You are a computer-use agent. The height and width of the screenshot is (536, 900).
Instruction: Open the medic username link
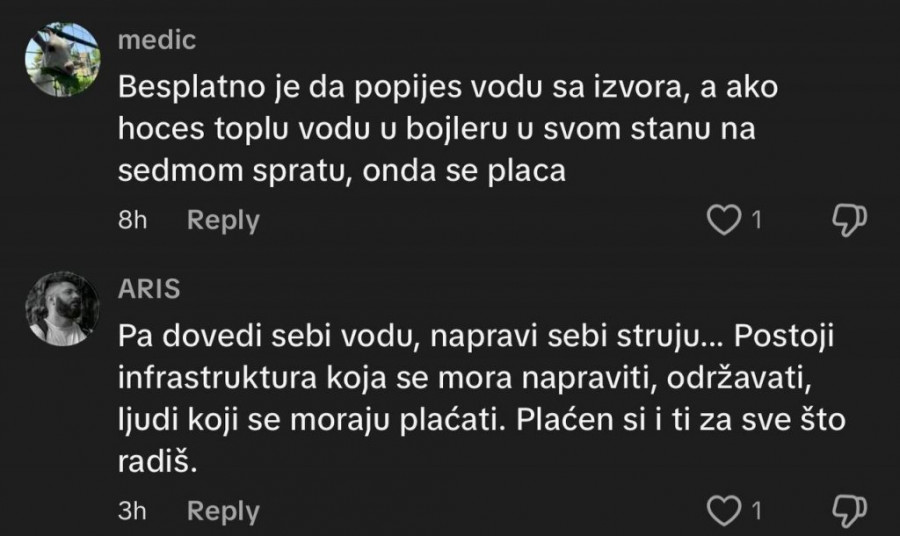(x=156, y=40)
